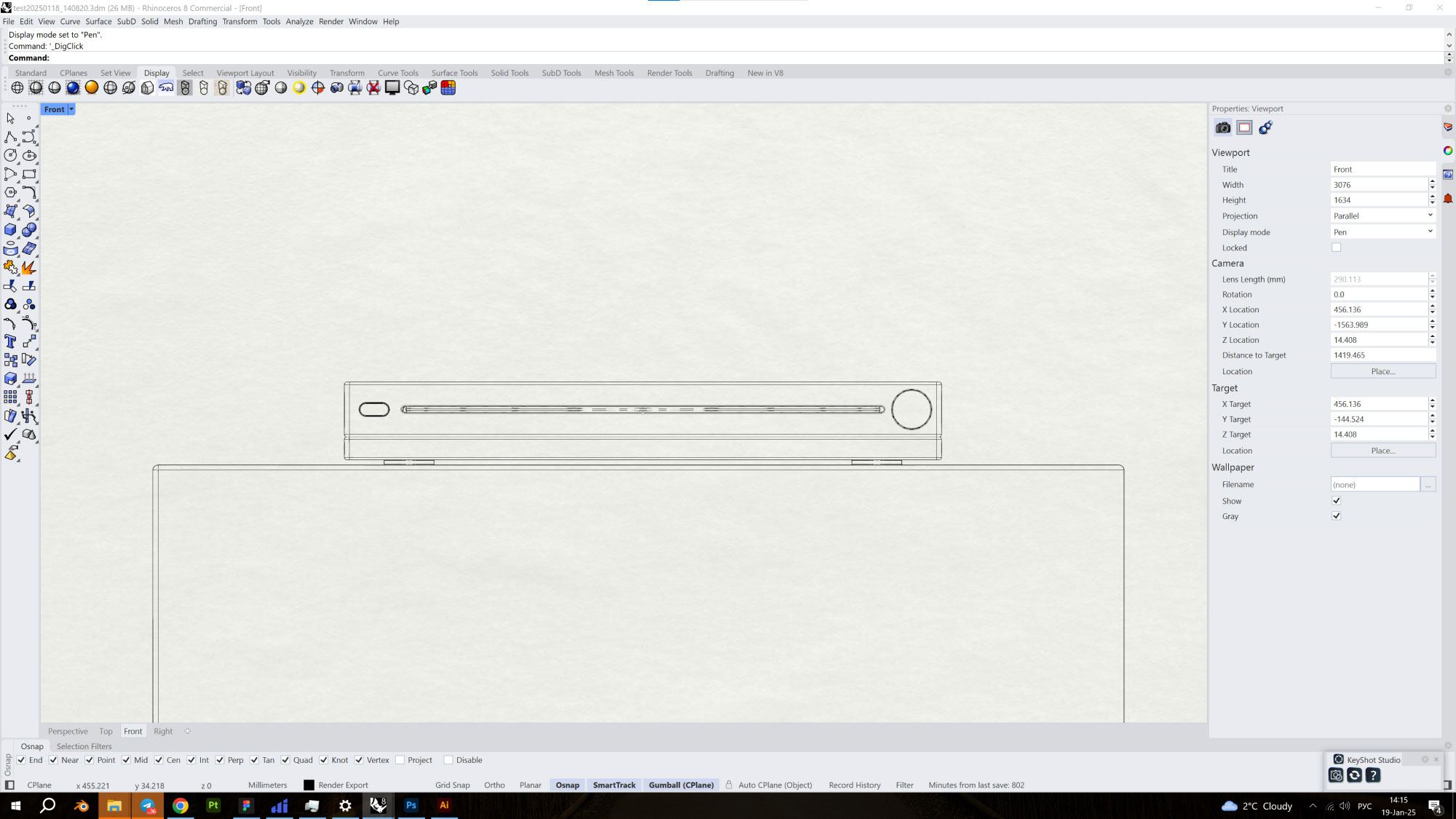Open the Rectangular Array tool
The image size is (1456, 819).
[10, 397]
